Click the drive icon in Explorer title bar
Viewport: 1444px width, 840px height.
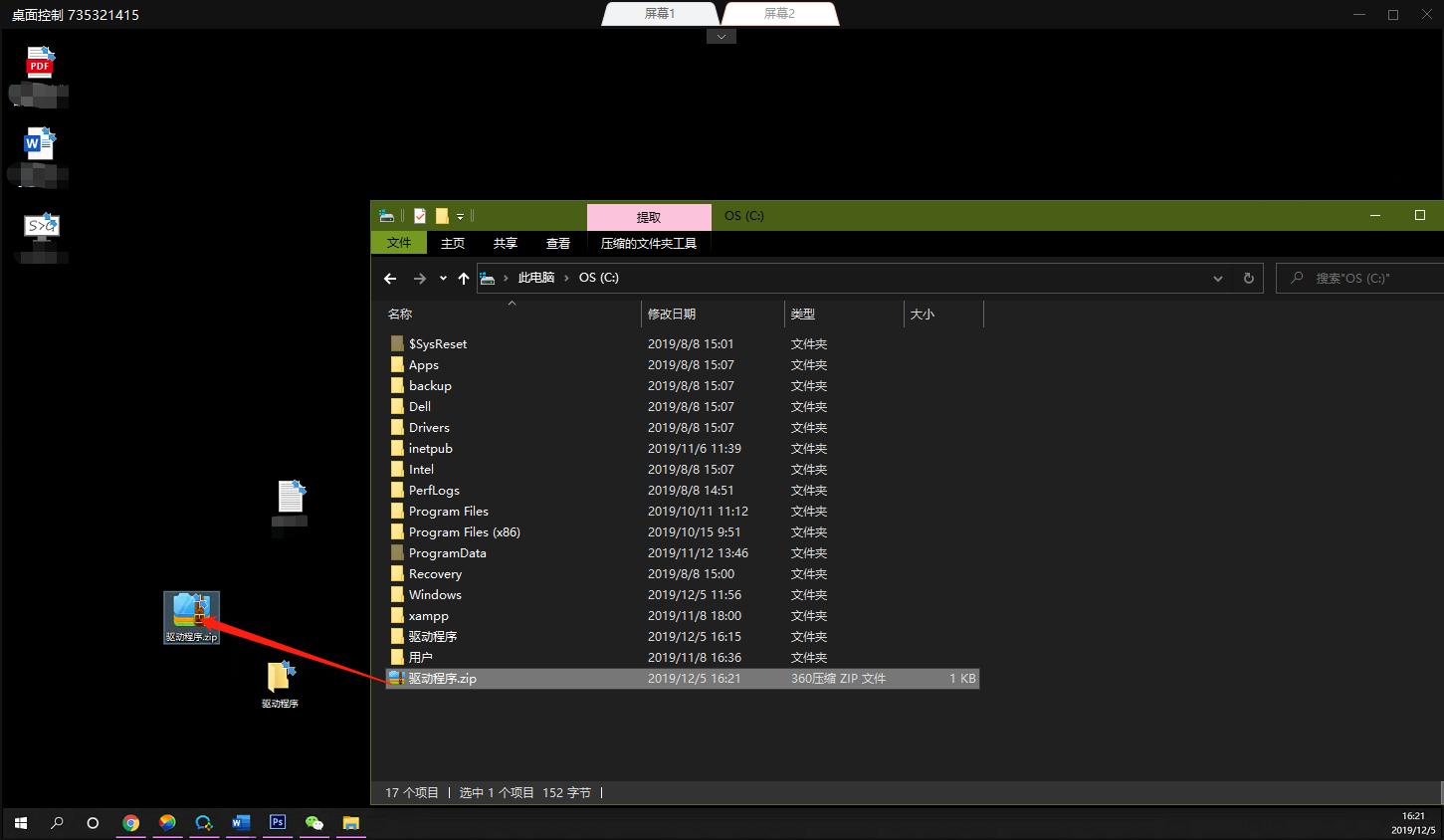(x=387, y=216)
